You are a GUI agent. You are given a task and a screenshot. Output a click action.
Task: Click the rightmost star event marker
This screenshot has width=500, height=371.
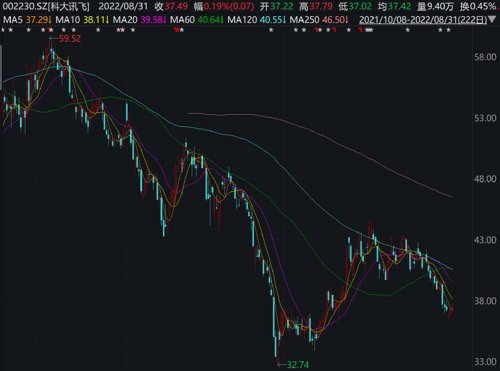click(448, 30)
